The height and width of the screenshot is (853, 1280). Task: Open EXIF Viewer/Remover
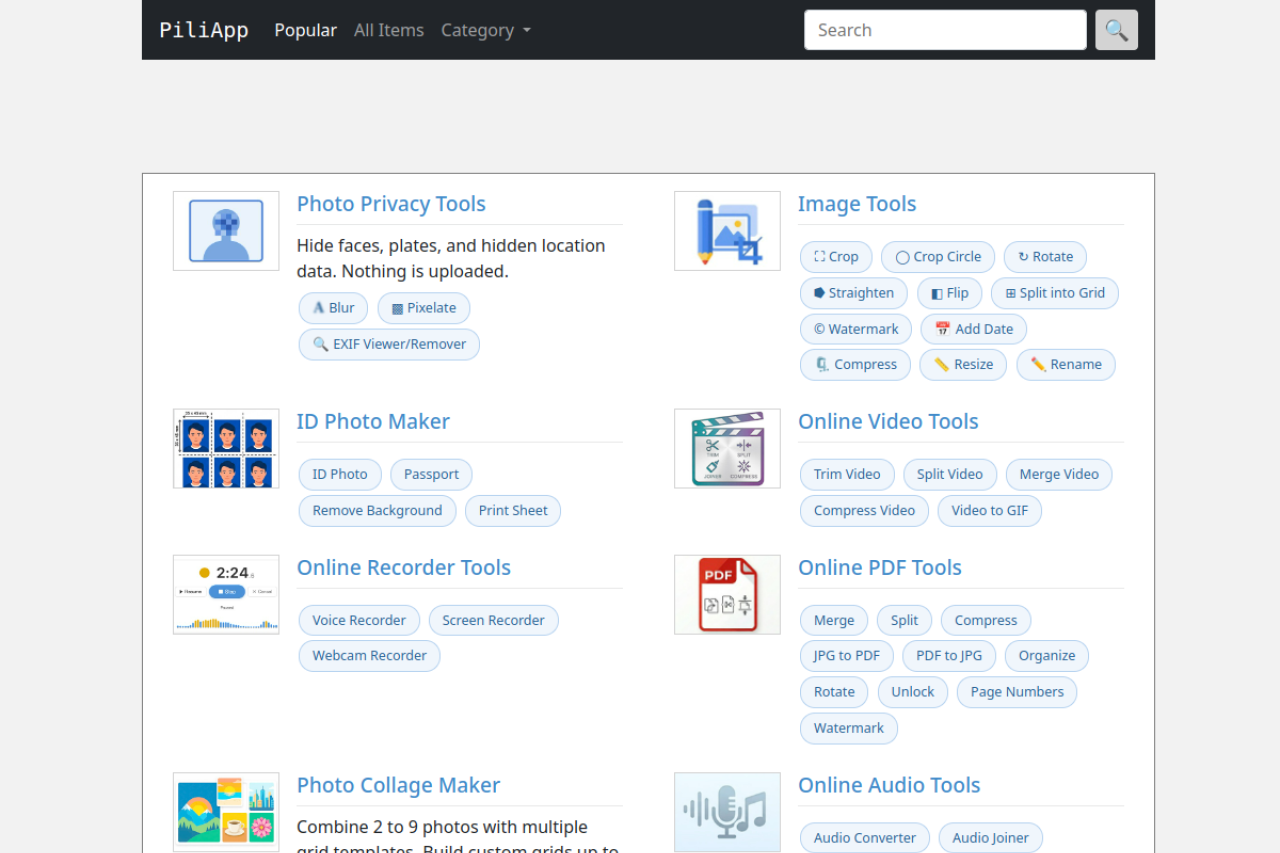click(389, 344)
